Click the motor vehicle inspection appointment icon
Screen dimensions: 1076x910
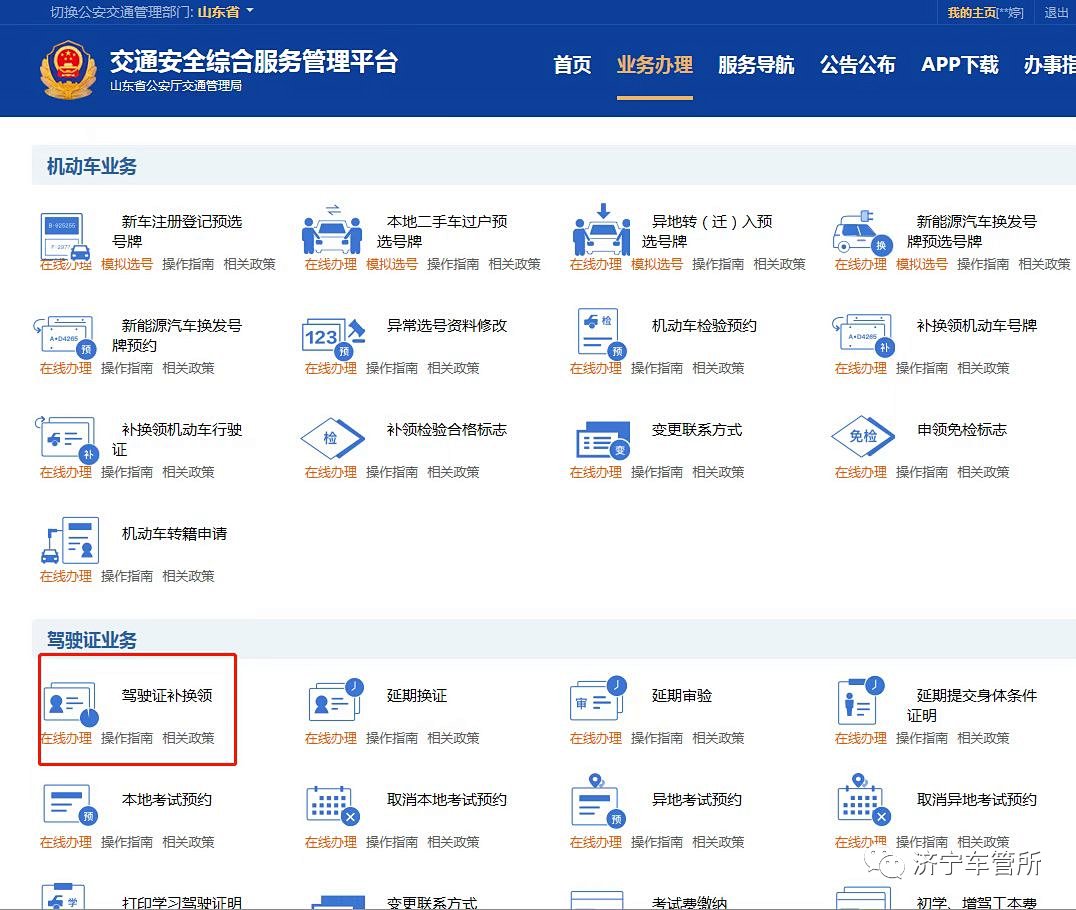click(598, 332)
